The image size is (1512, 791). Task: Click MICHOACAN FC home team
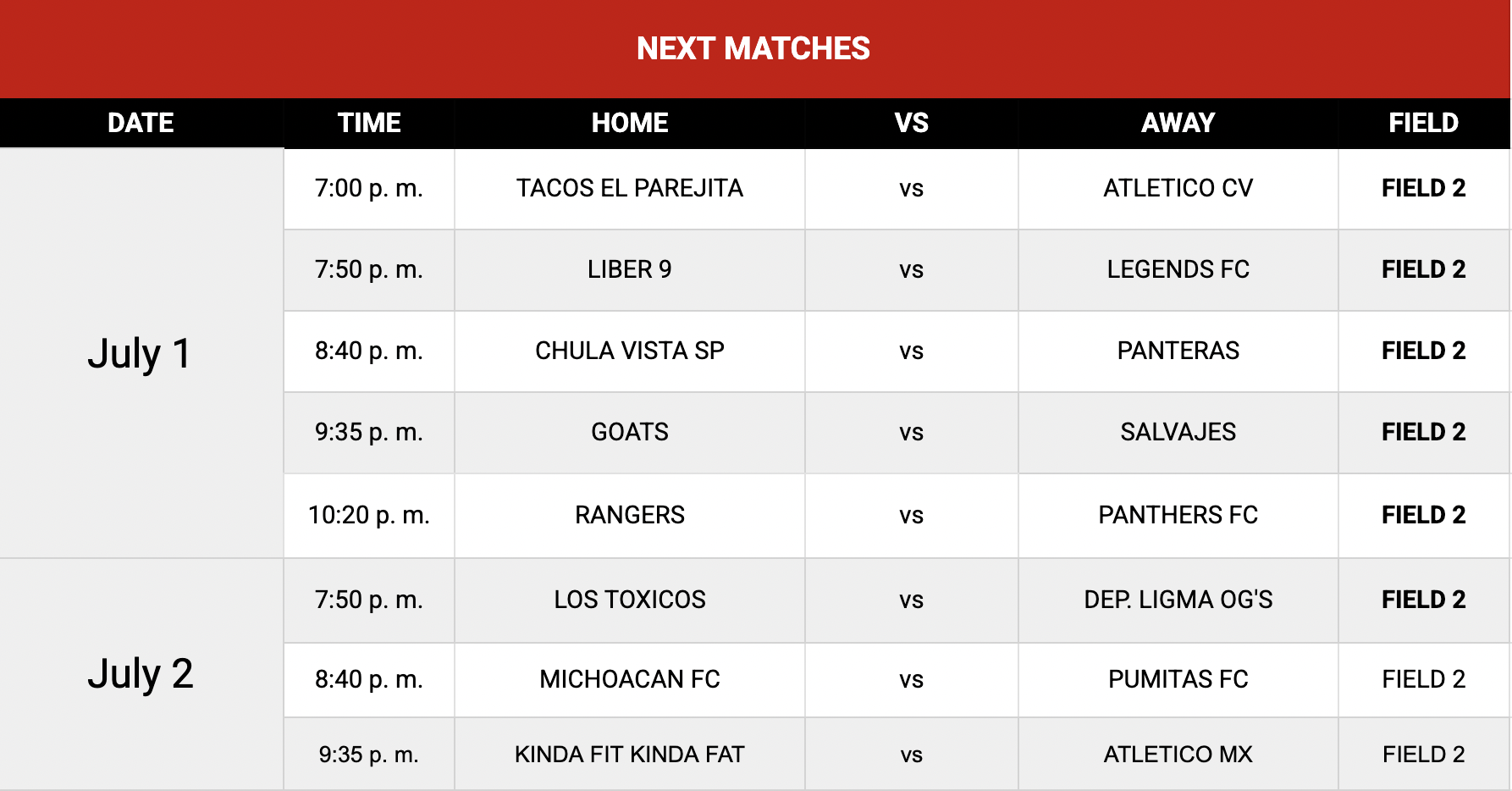[630, 679]
